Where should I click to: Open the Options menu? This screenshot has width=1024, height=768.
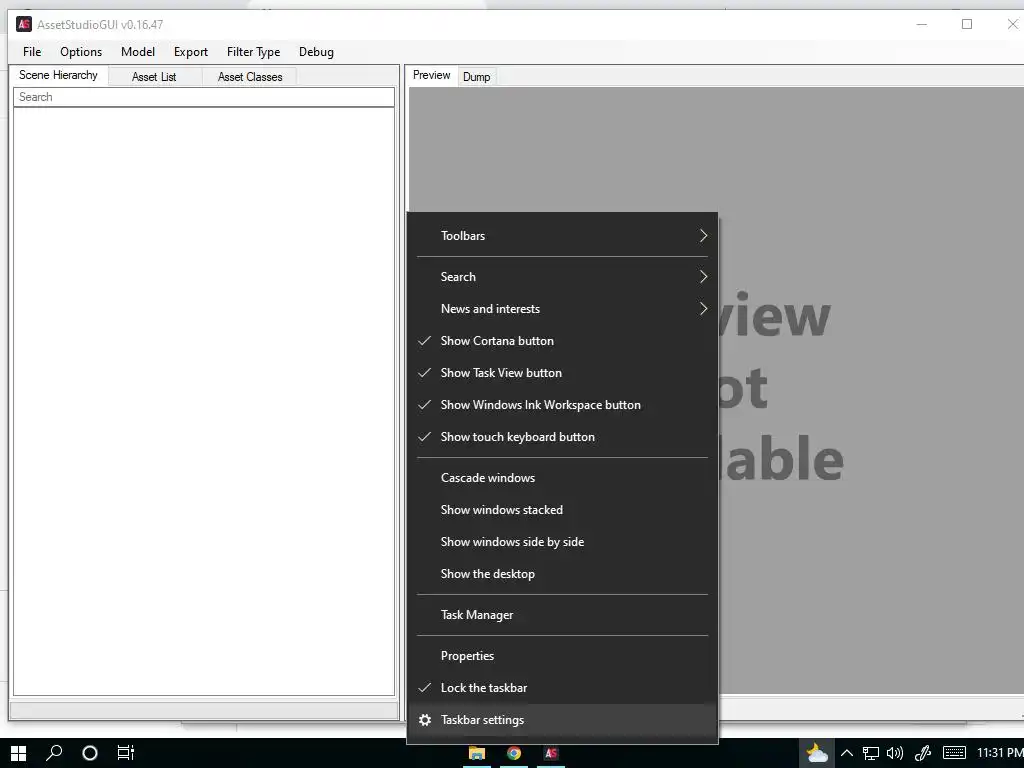[x=81, y=52]
